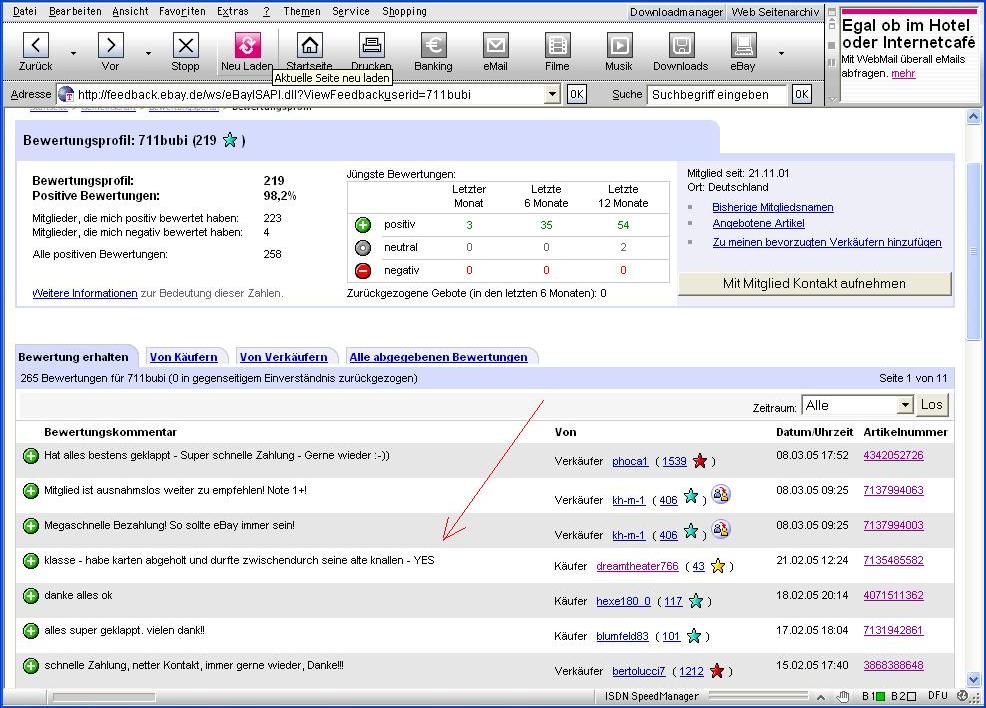Open the Downloadmanager tab
Image resolution: width=986 pixels, height=708 pixels.
pos(677,12)
